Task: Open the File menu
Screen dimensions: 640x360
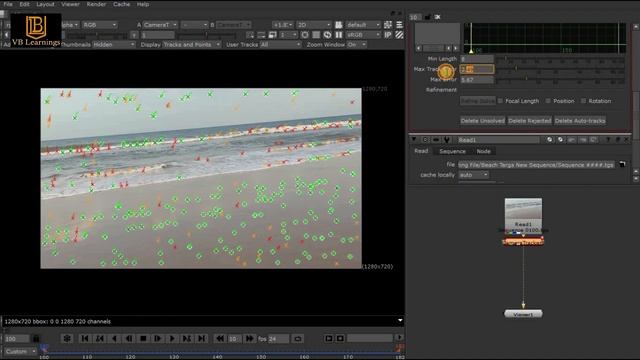Action: point(8,4)
